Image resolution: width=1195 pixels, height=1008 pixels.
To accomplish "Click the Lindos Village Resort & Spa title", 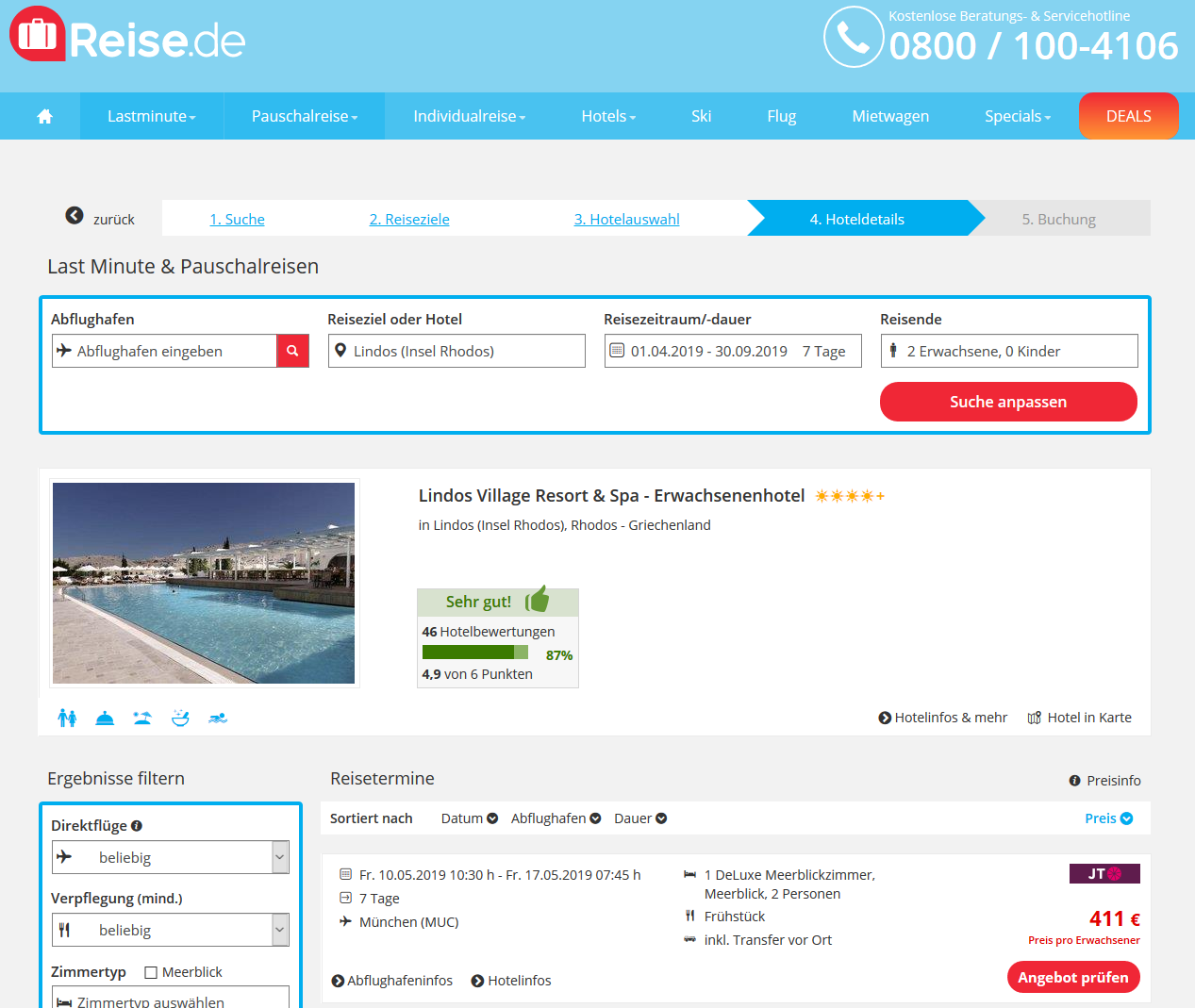I will click(x=611, y=496).
